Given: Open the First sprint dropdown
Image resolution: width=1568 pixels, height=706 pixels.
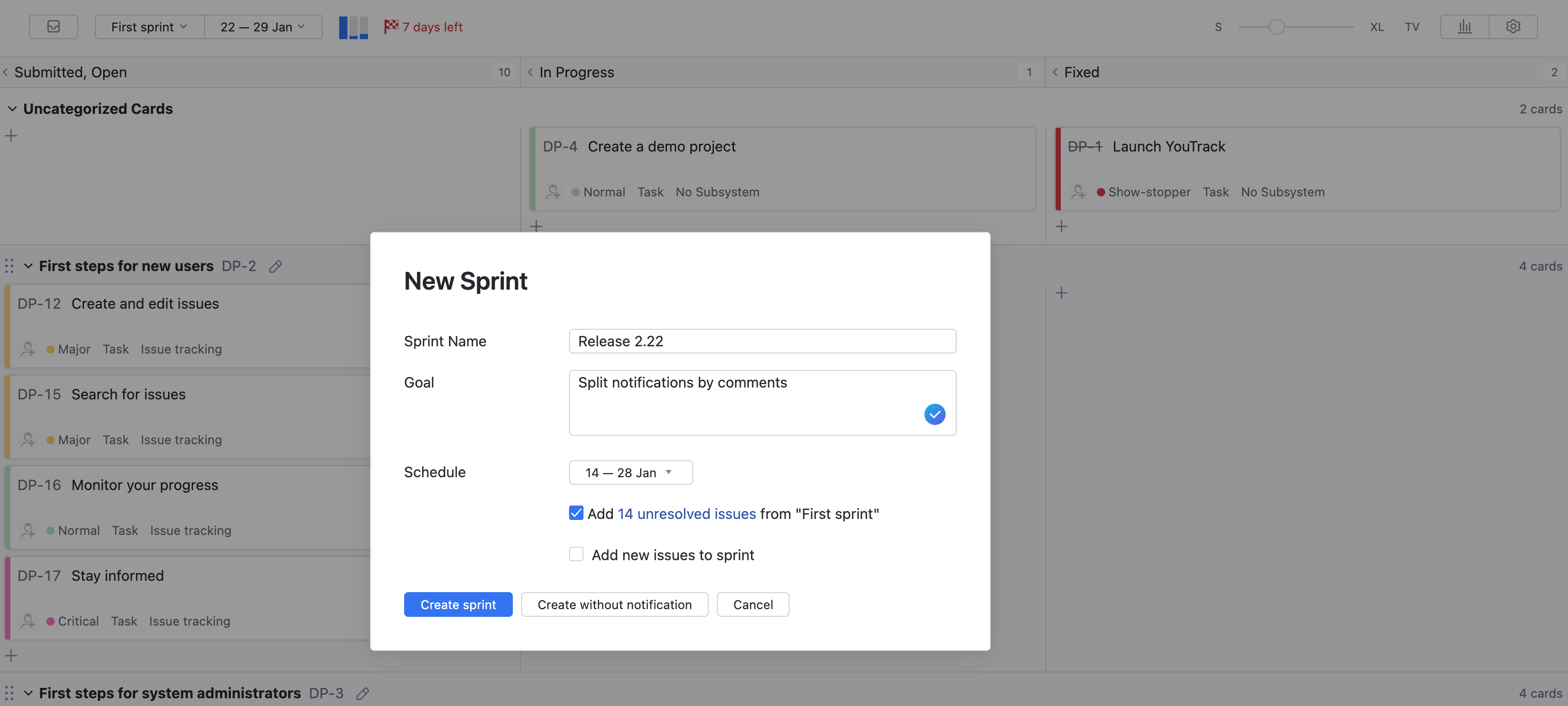Looking at the screenshot, I should (149, 27).
